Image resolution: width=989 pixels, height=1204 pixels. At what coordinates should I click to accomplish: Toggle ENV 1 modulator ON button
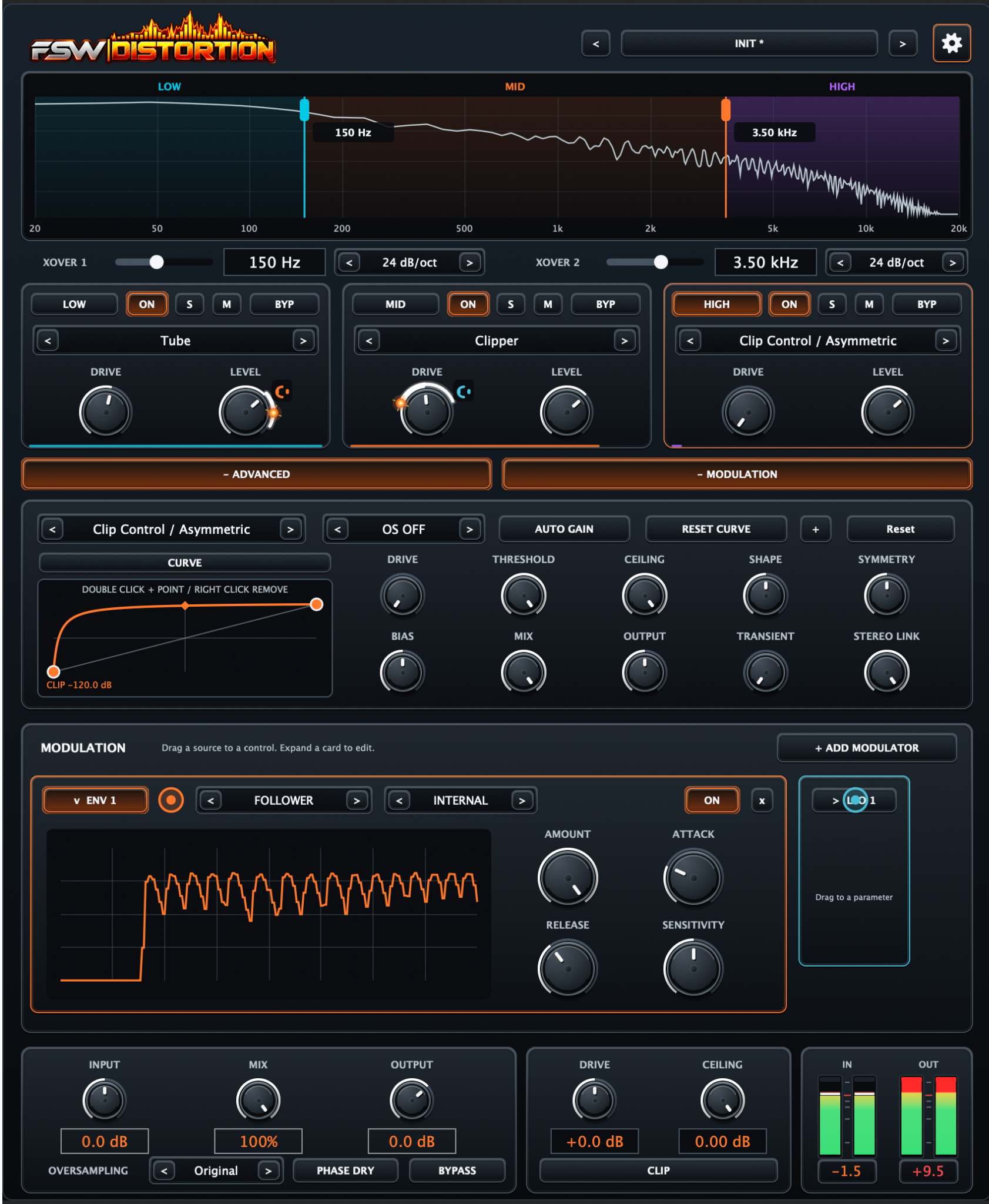click(x=712, y=801)
